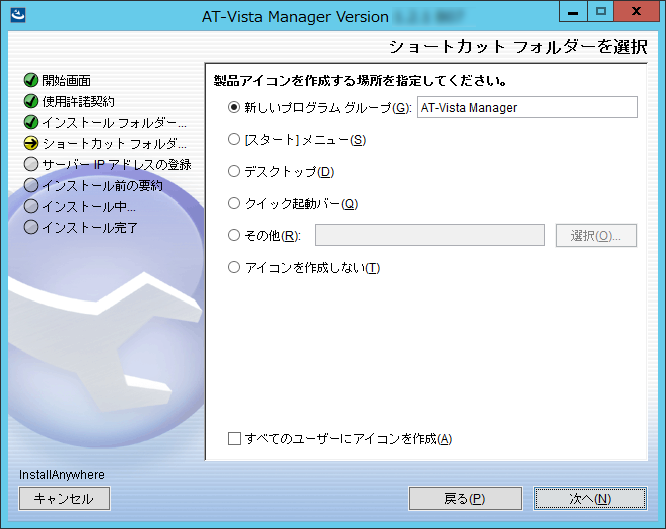
Task: Click the キャンセル button
Action: tap(65, 498)
